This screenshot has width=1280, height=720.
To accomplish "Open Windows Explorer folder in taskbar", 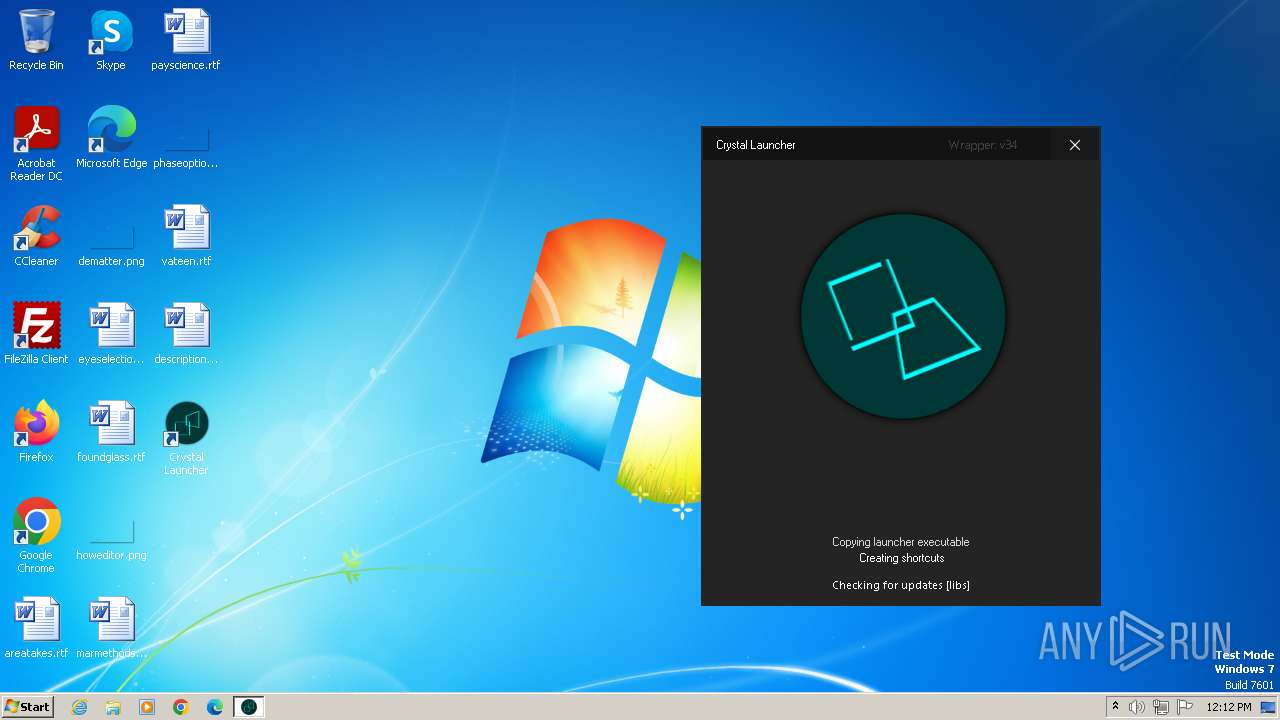I will point(113,707).
